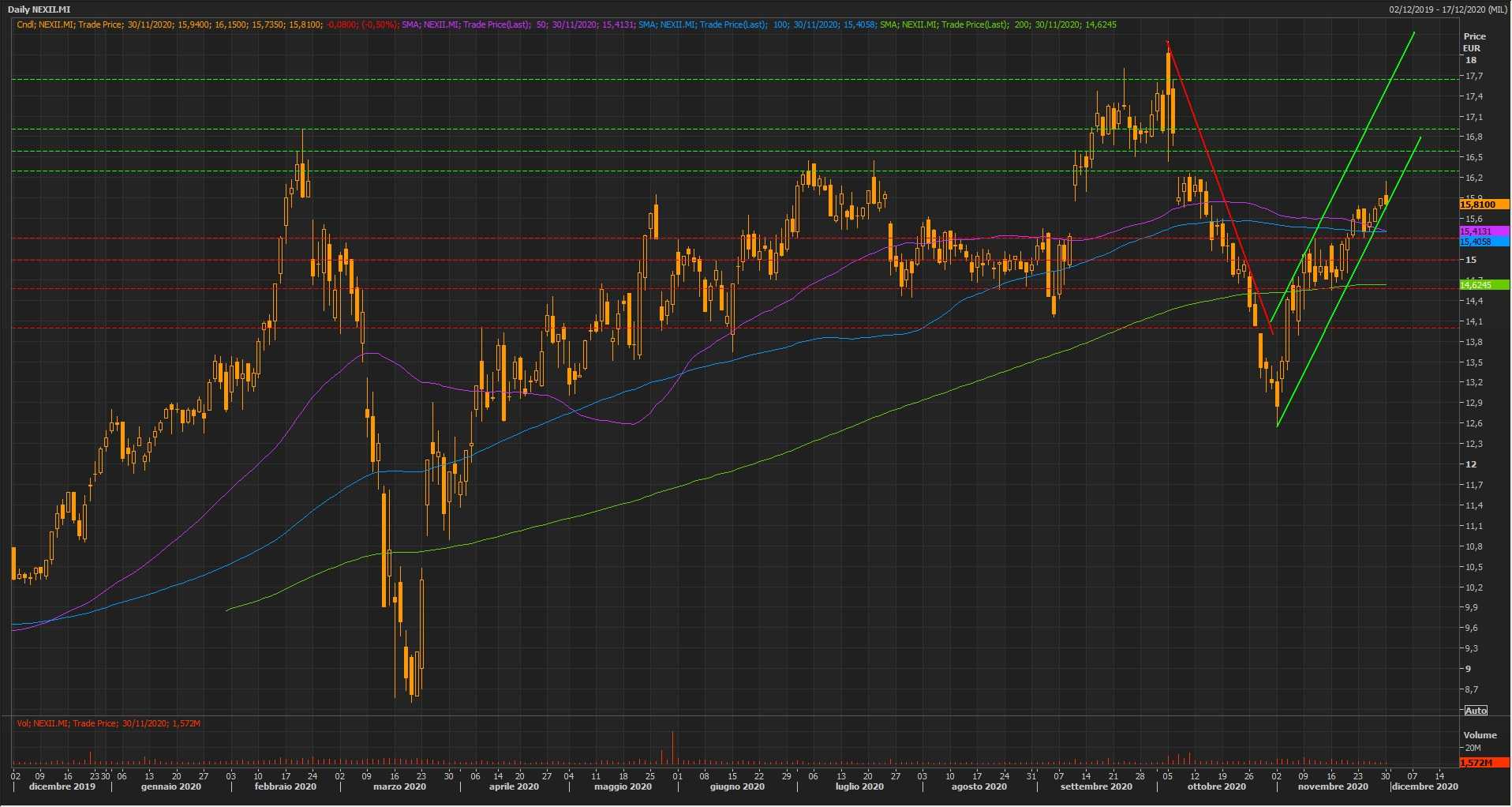Screen dimensions: 1512x807
Task: Click the 'dicembre 2019' month label on time axis
Action: point(62,786)
